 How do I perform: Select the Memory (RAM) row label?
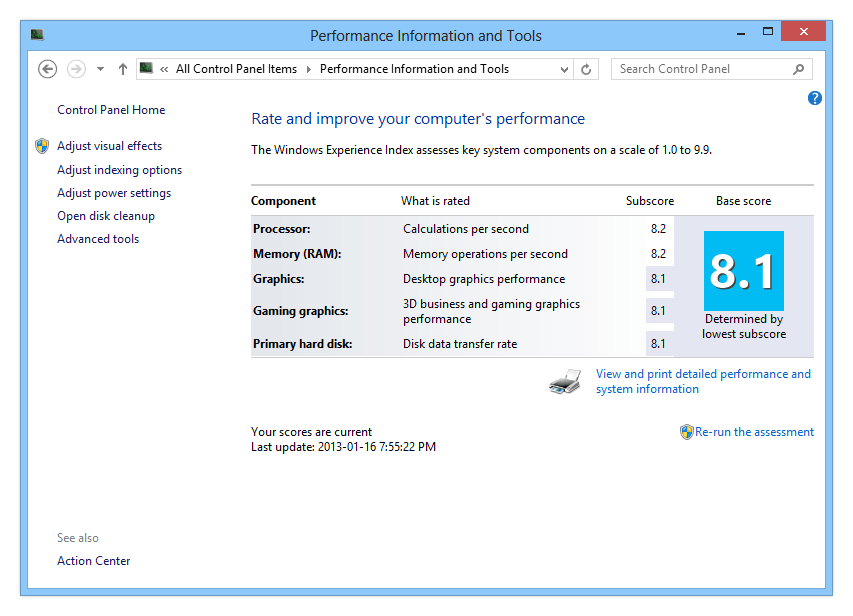297,254
